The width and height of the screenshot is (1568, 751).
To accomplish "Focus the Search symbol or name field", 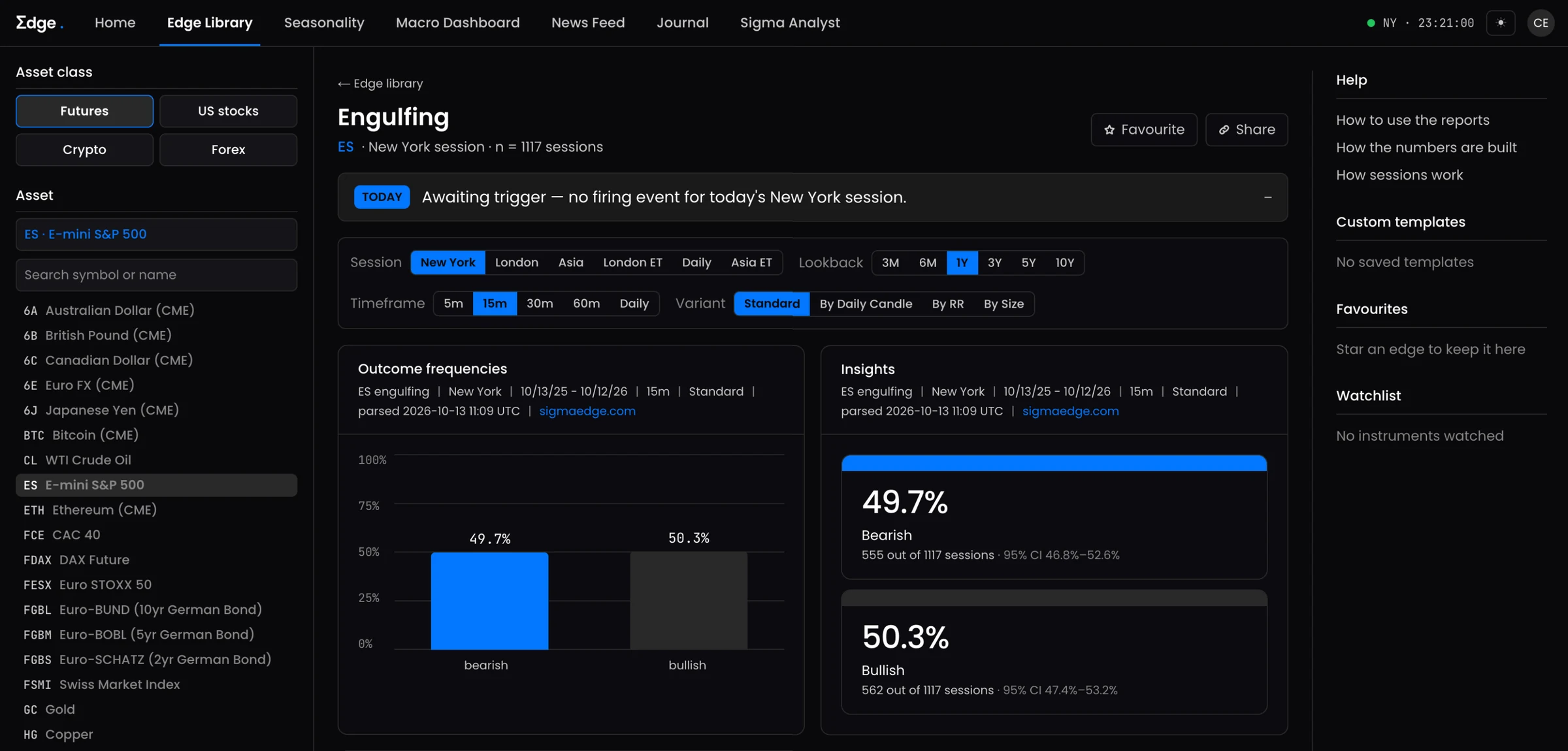I will click(156, 275).
